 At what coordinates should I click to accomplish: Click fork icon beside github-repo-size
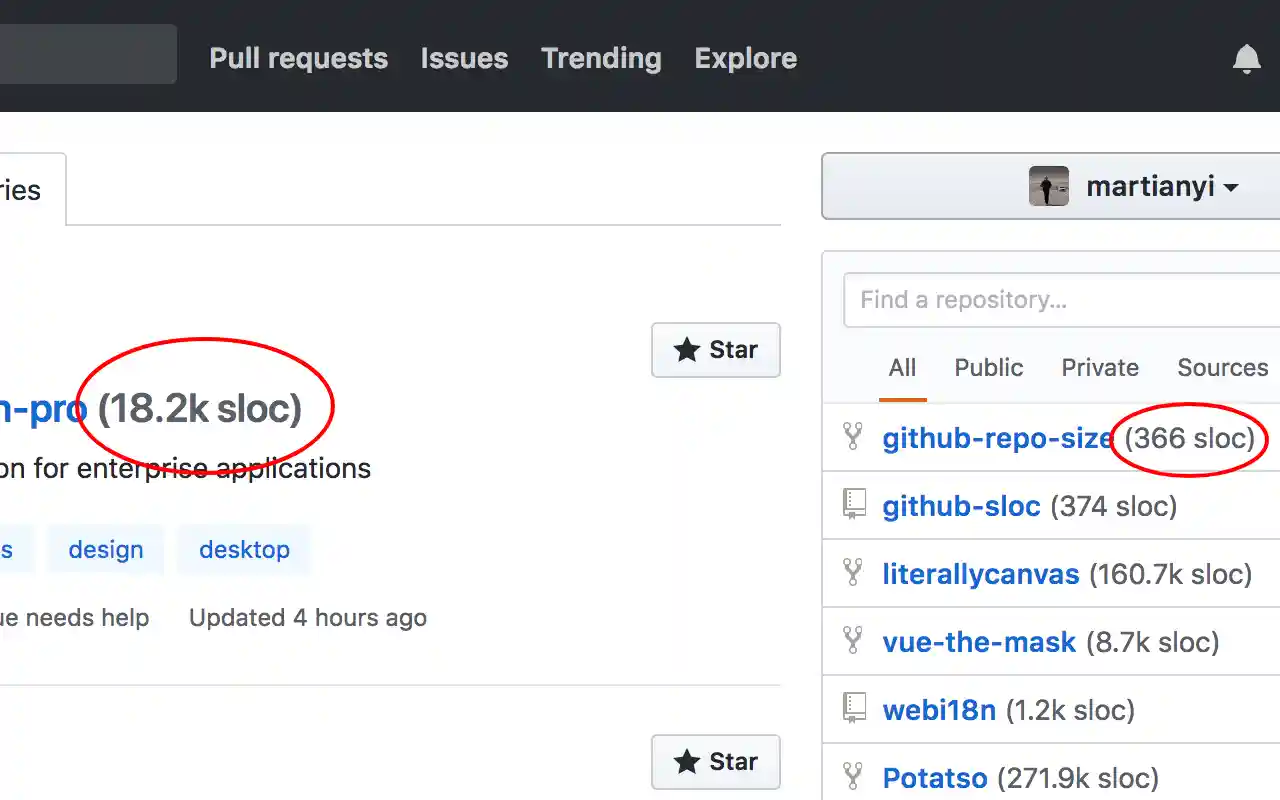pos(853,437)
